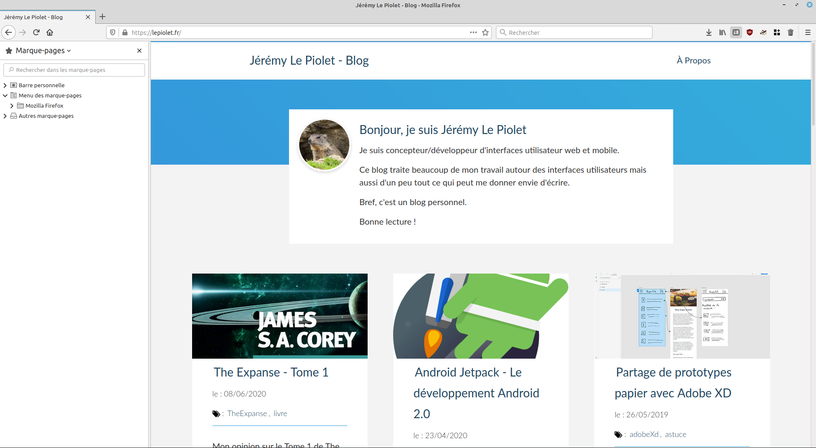Show site security padlock info
The height and width of the screenshot is (448, 816).
124,32
